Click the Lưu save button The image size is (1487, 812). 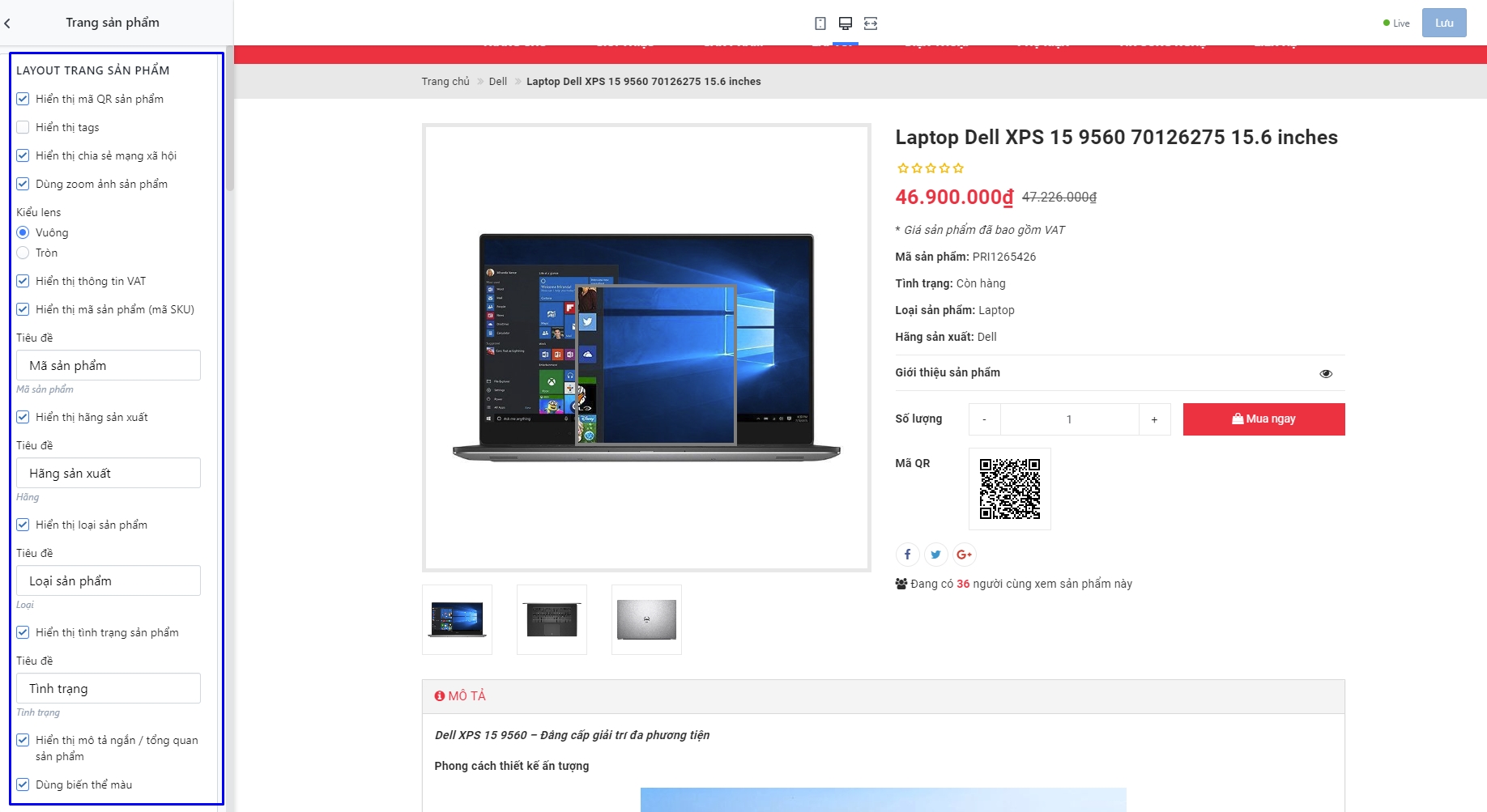[x=1444, y=23]
